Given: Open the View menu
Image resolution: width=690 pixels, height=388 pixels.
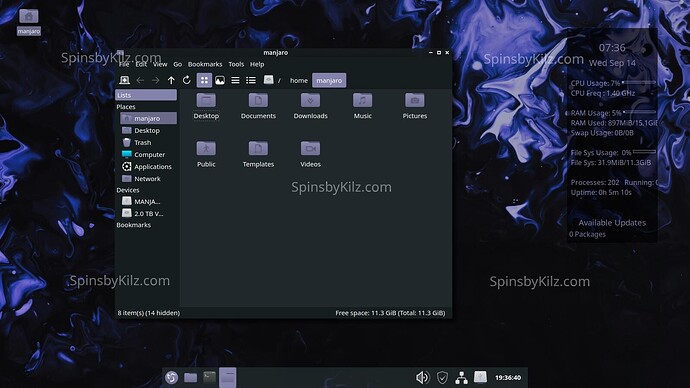Looking at the screenshot, I should click(160, 64).
